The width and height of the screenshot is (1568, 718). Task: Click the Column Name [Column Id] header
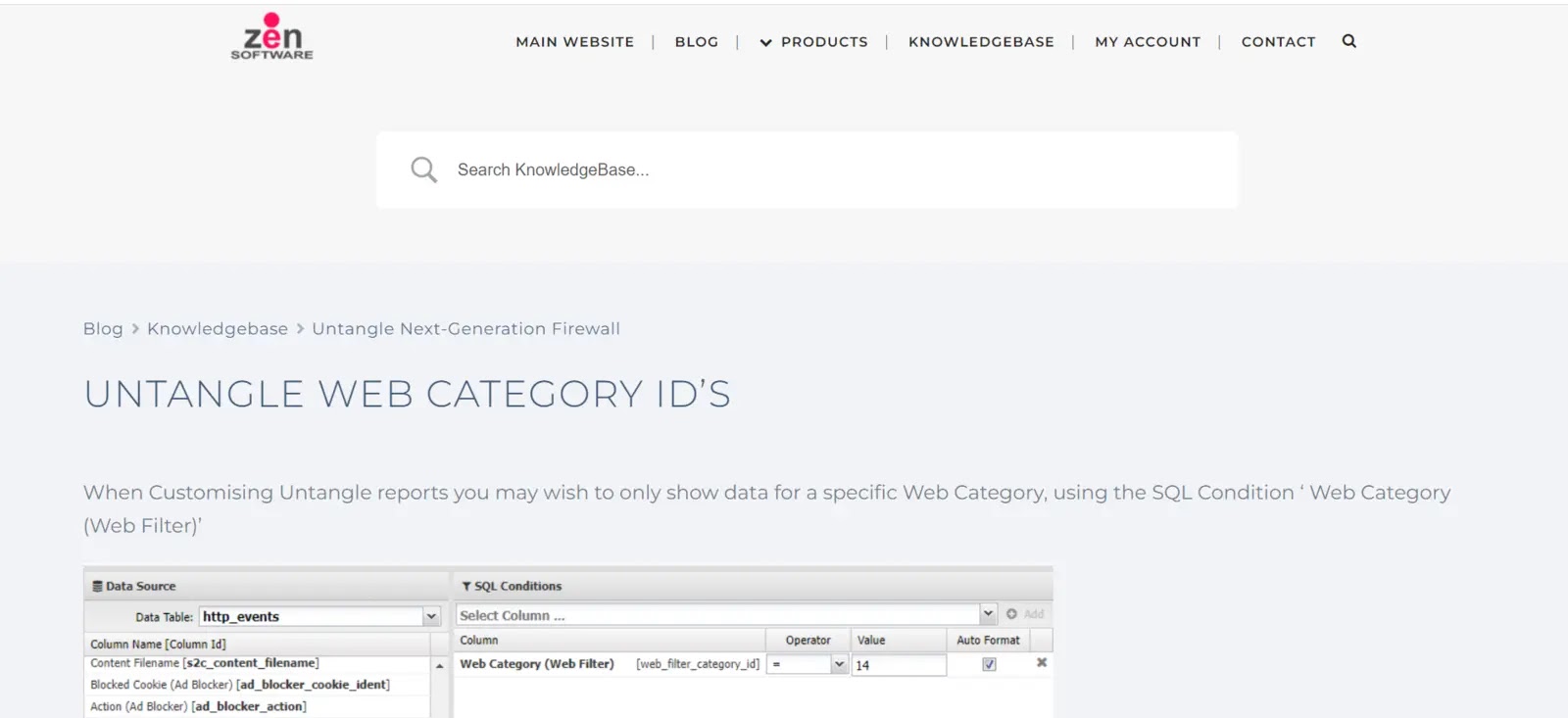coord(257,644)
